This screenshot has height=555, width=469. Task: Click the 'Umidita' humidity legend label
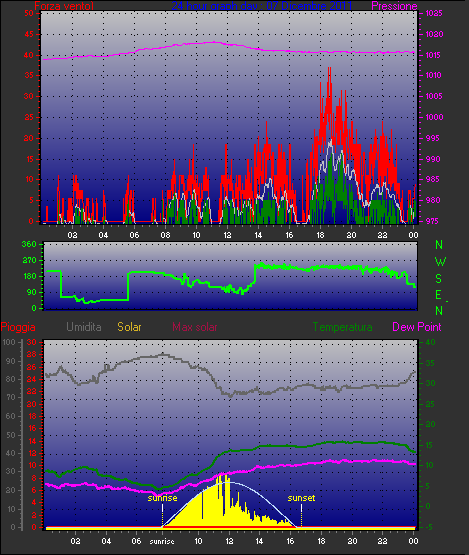pyautogui.click(x=84, y=327)
